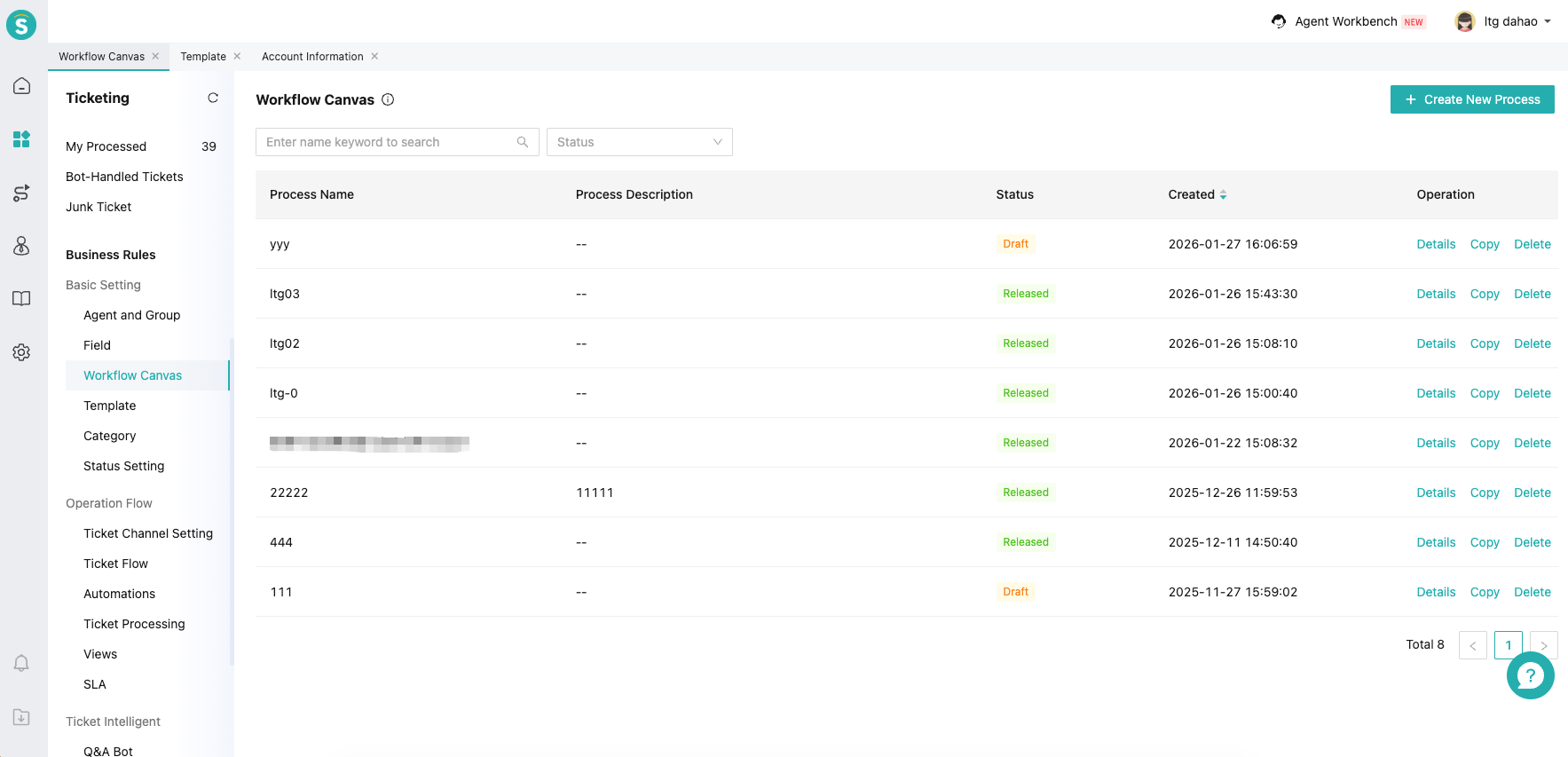The image size is (1568, 757).
Task: Click the home icon in left sidebar
Action: pyautogui.click(x=21, y=86)
